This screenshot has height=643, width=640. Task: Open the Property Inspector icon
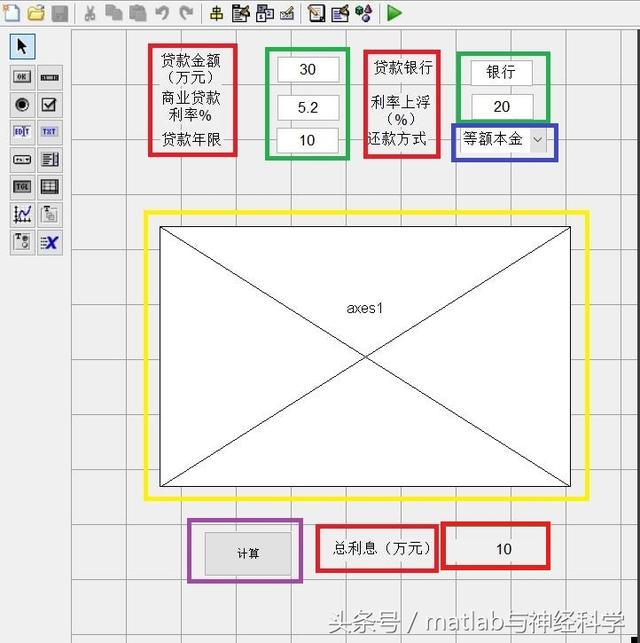340,13
